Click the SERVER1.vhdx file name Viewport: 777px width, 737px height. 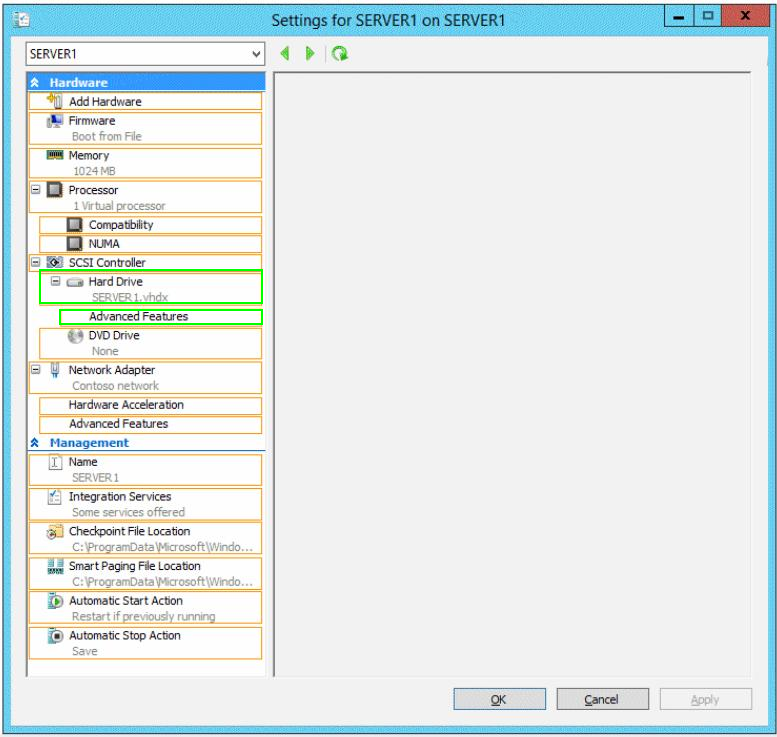coord(130,297)
